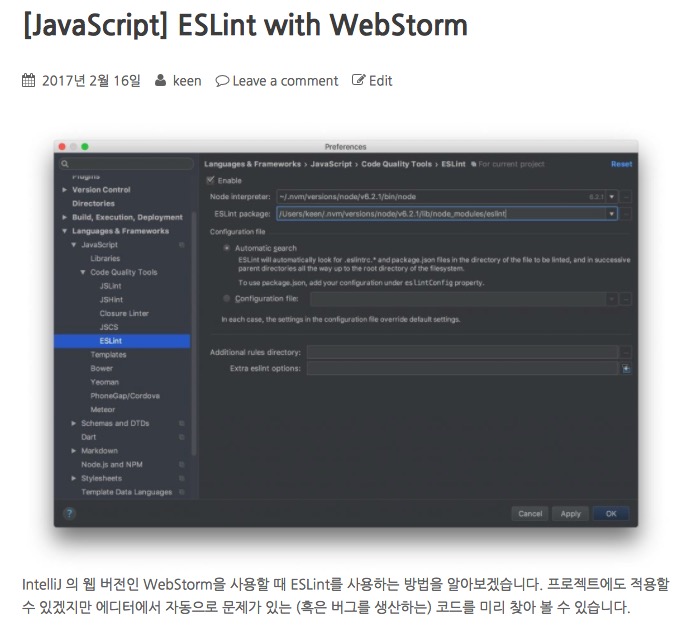Collapse the Languages & Frameworks node
695x632 pixels.
(x=65, y=231)
